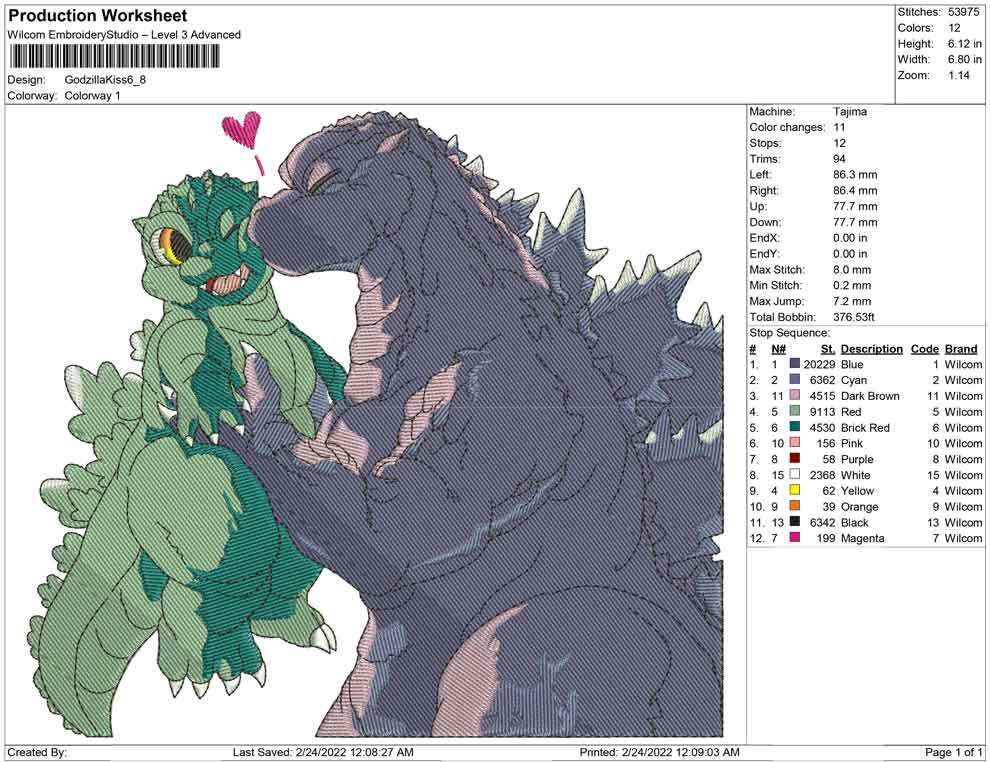This screenshot has height=762, width=990.
Task: Click the stitch count '6362' for Cyan
Action: coord(823,380)
